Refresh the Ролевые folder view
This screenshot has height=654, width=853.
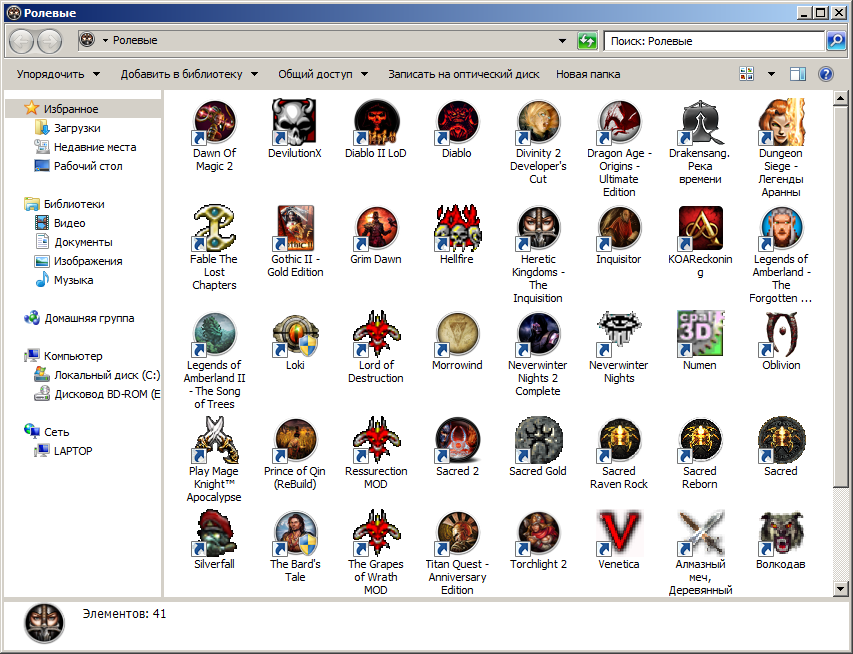coord(587,41)
